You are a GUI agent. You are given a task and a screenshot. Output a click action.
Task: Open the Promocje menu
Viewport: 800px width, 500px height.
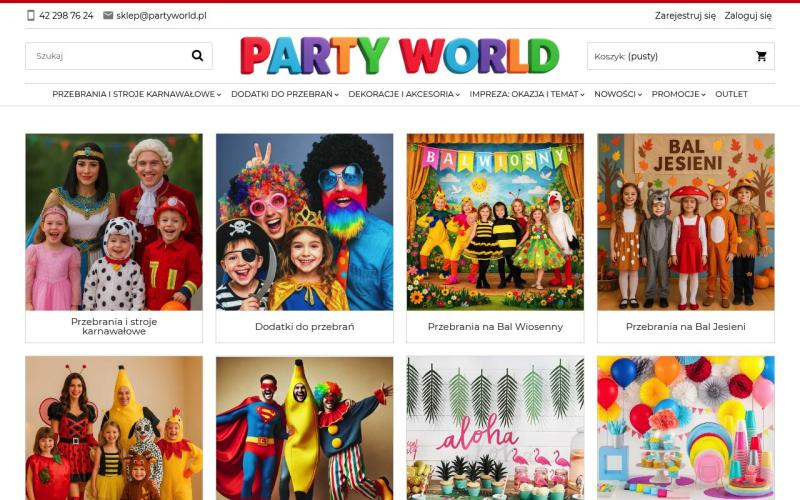click(678, 94)
